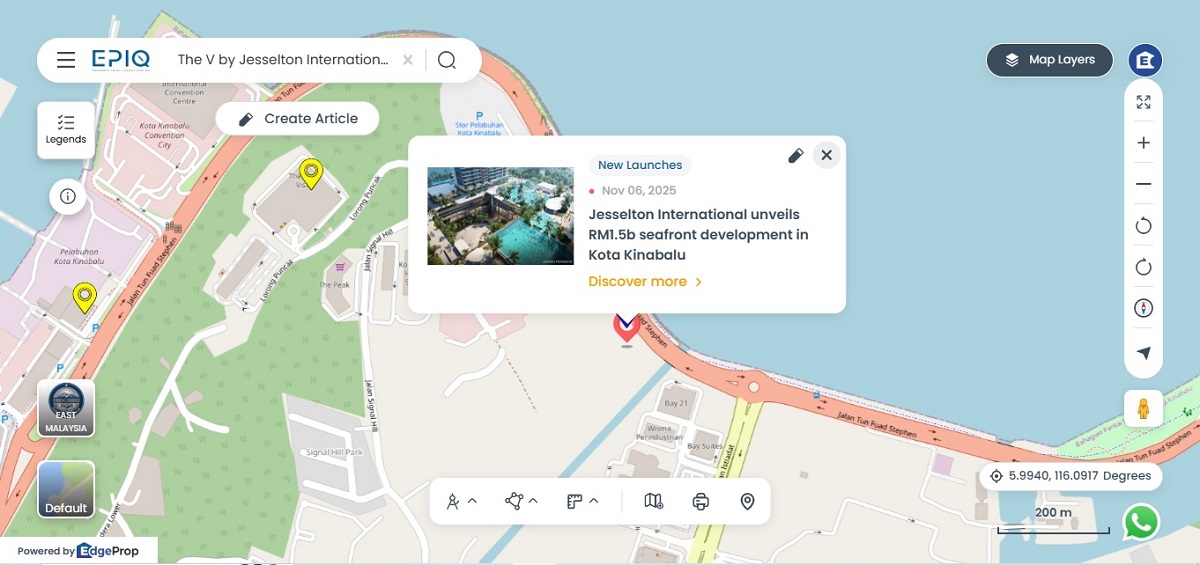Open the hamburger menu beside EPIQ logo
The height and width of the screenshot is (565, 1200).
point(66,60)
